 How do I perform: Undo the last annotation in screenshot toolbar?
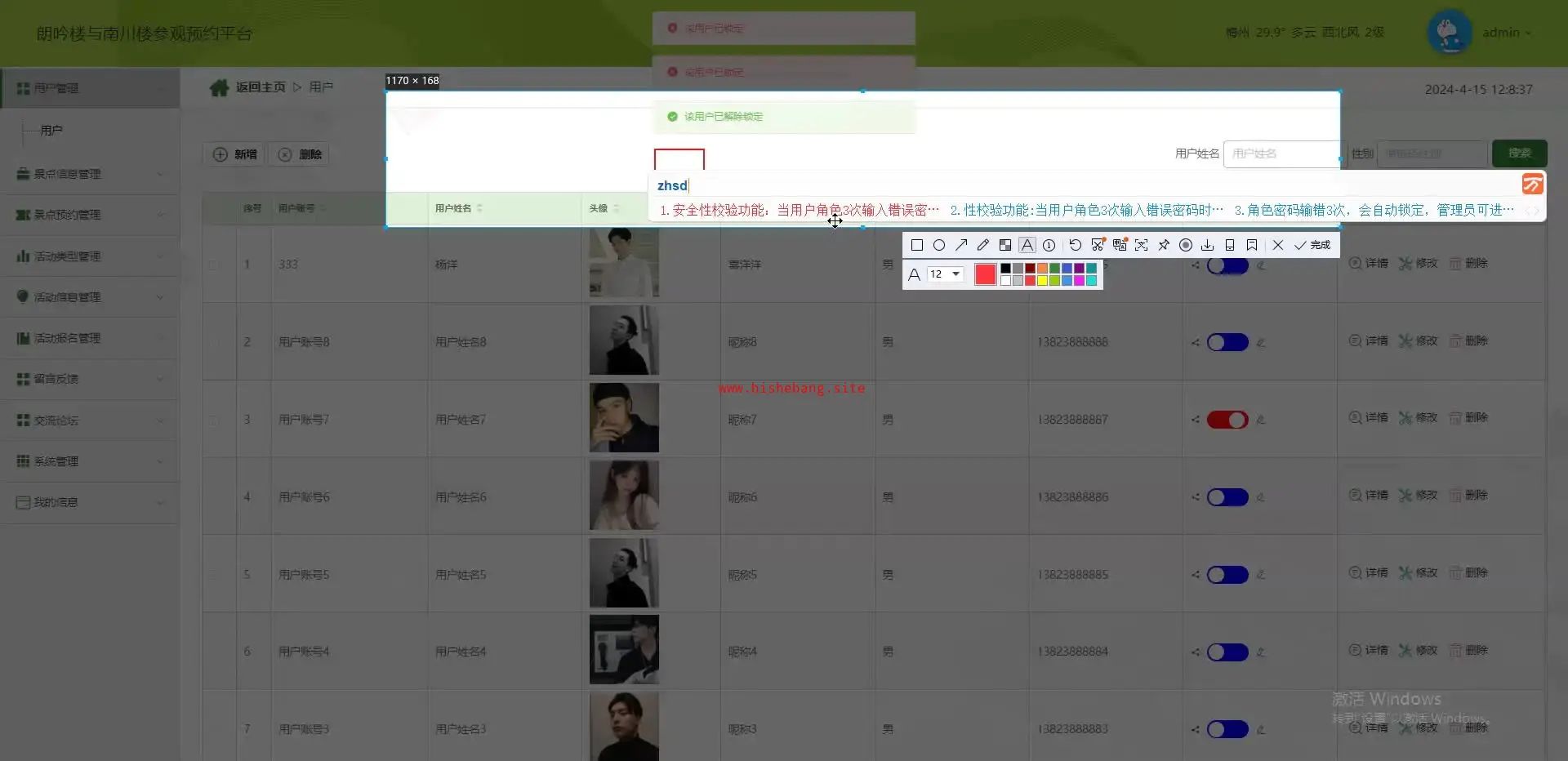coord(1076,245)
